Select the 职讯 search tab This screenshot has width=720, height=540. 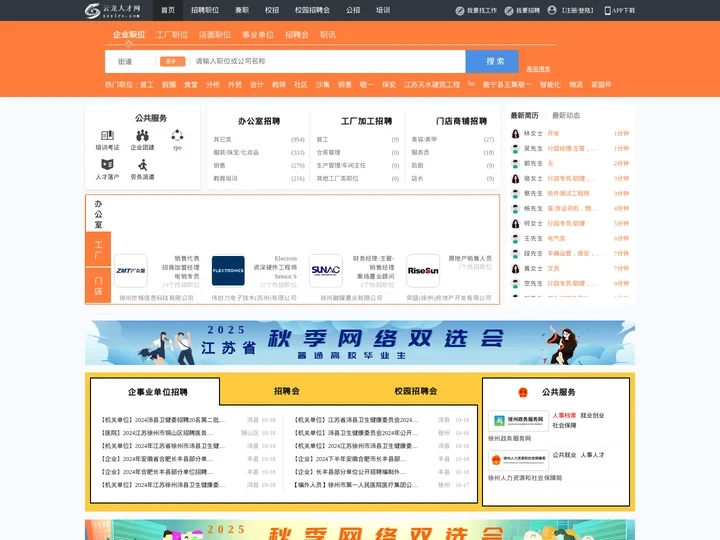[328, 34]
